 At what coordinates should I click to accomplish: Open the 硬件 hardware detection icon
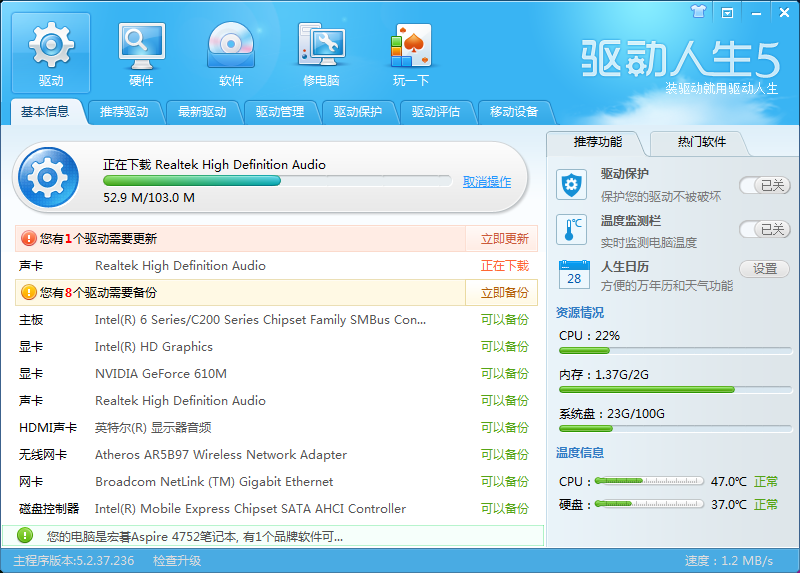141,54
